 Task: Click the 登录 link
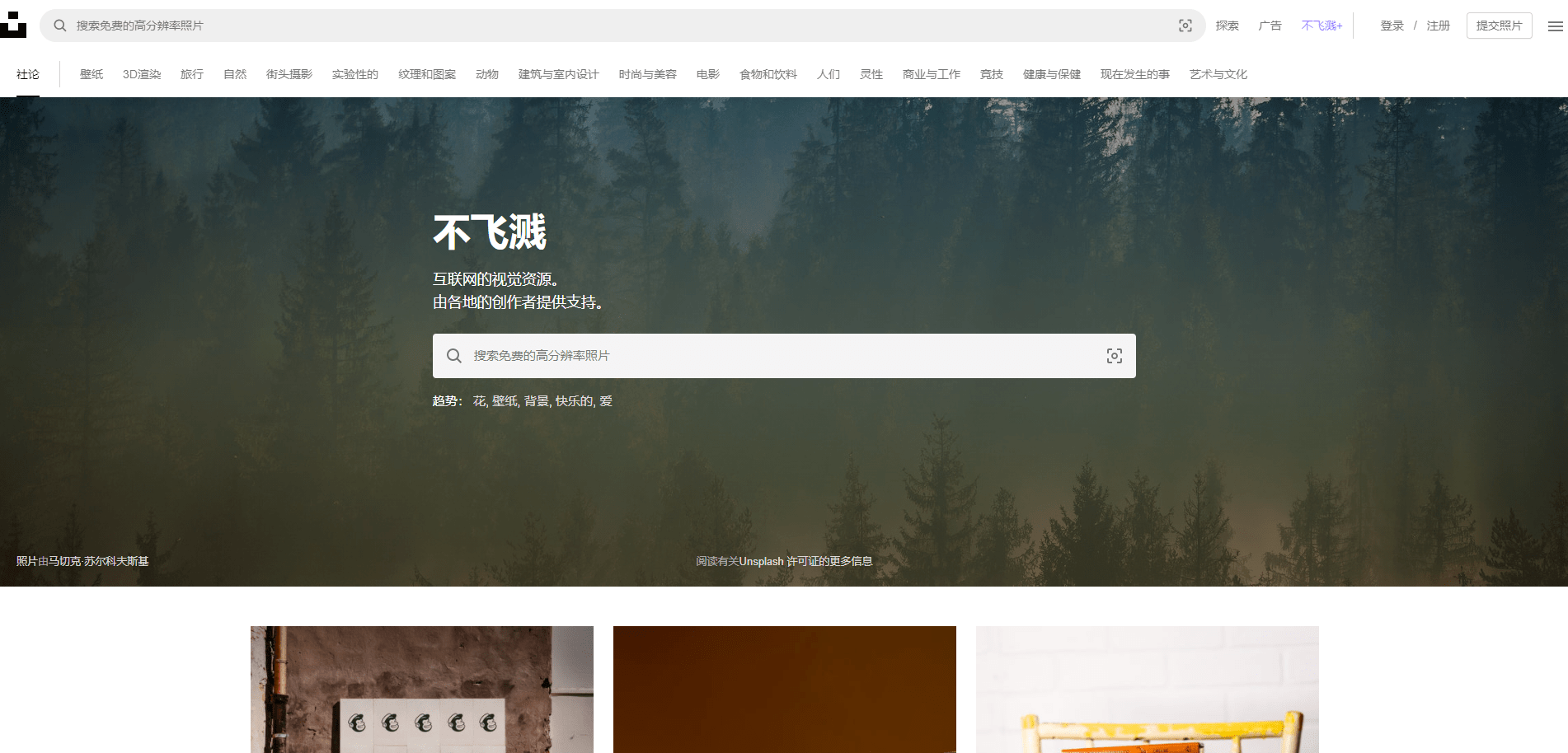[1392, 26]
